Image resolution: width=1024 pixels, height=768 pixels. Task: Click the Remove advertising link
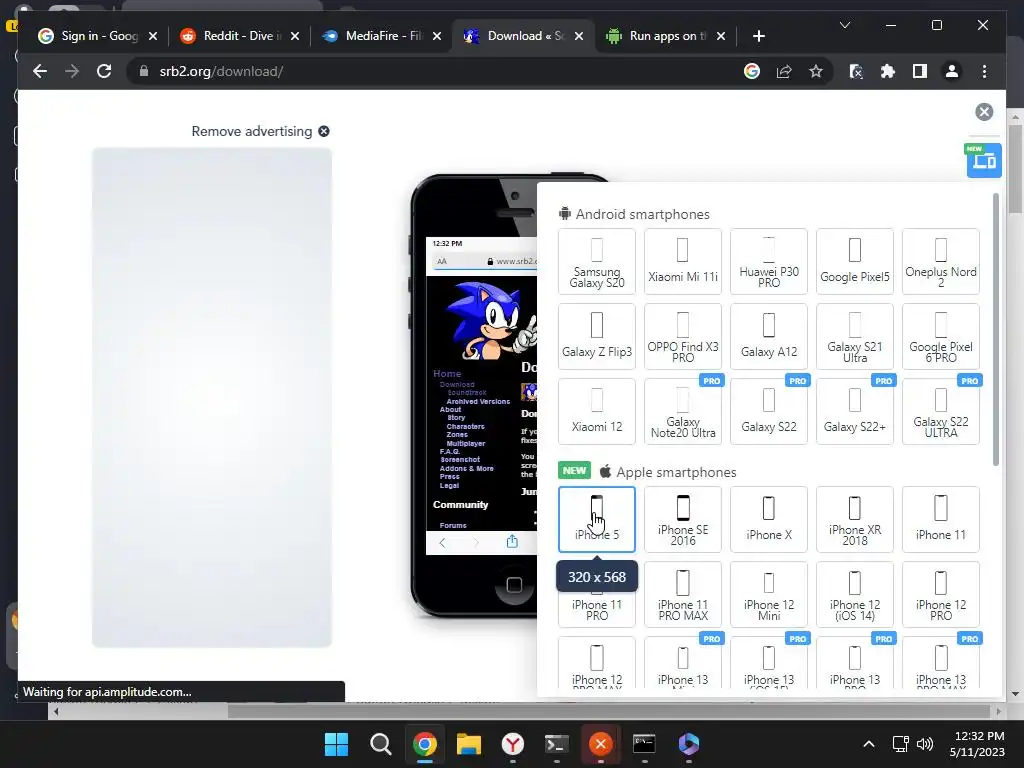(260, 131)
